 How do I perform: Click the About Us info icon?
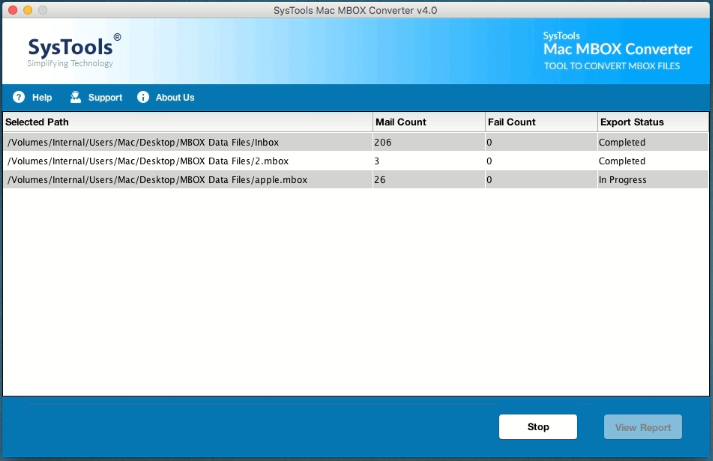pyautogui.click(x=143, y=97)
